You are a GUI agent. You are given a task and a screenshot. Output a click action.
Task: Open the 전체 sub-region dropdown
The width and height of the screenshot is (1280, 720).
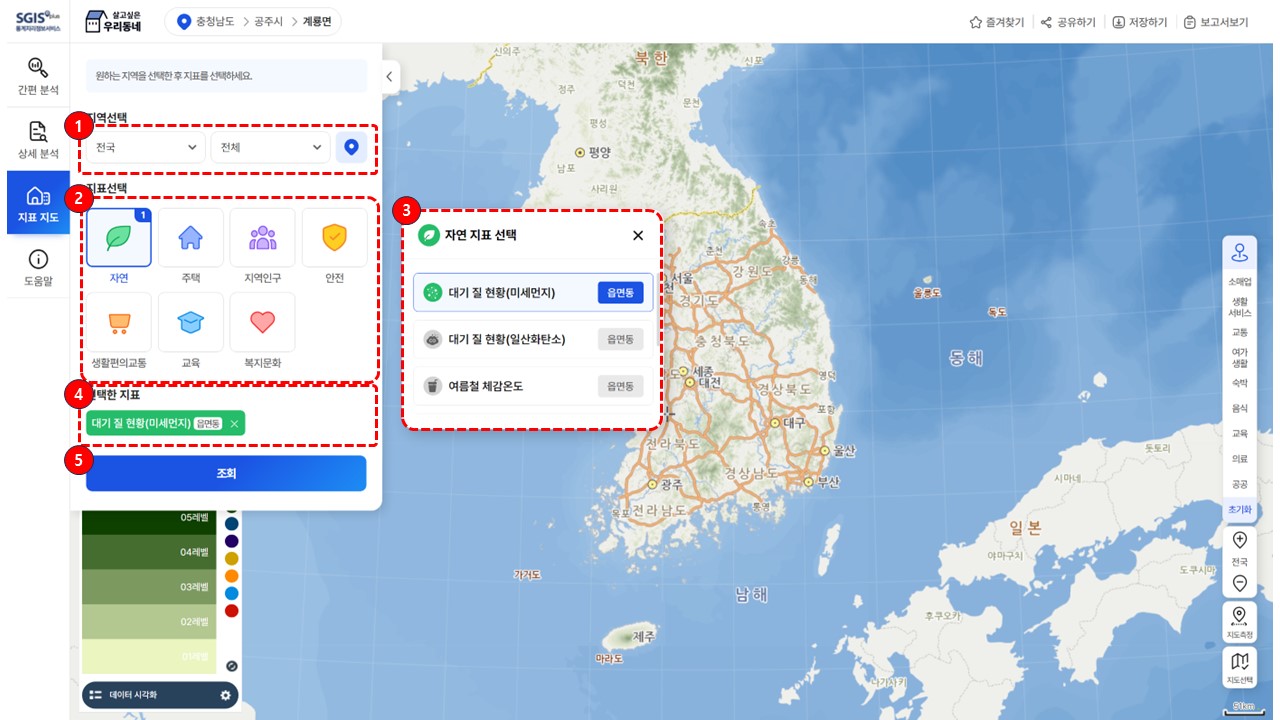[270, 147]
